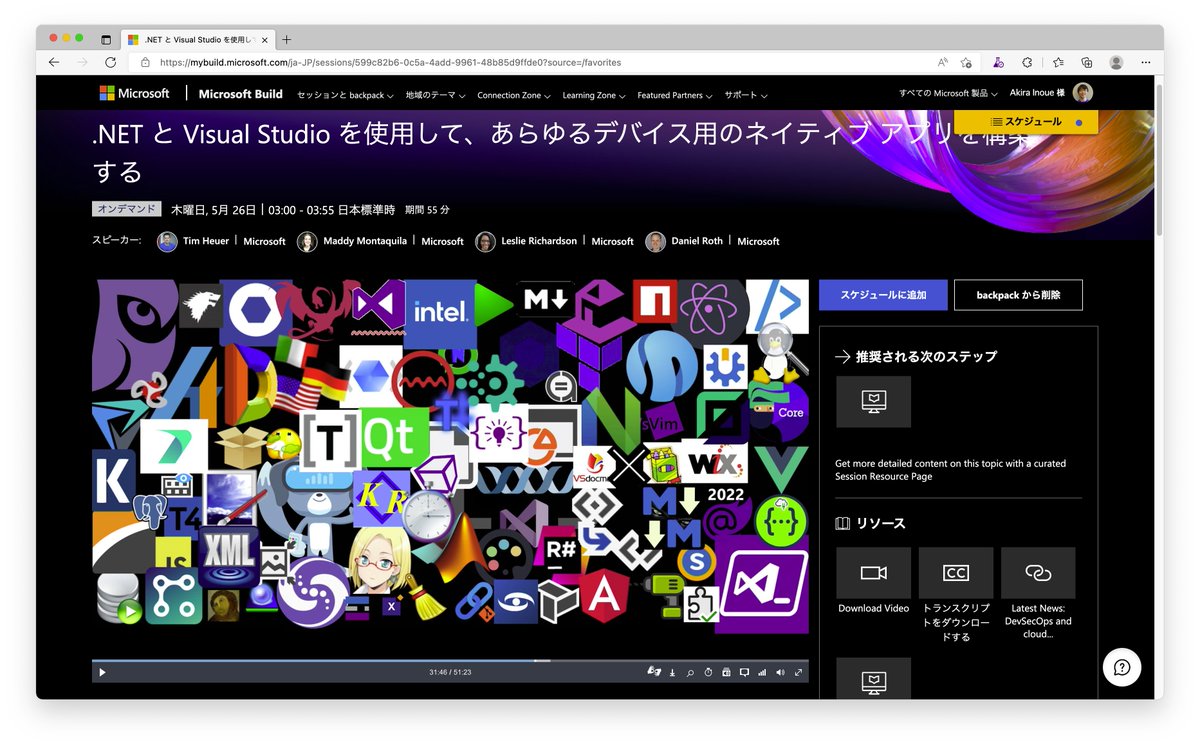Click the tab actions menu icon

tap(106, 39)
